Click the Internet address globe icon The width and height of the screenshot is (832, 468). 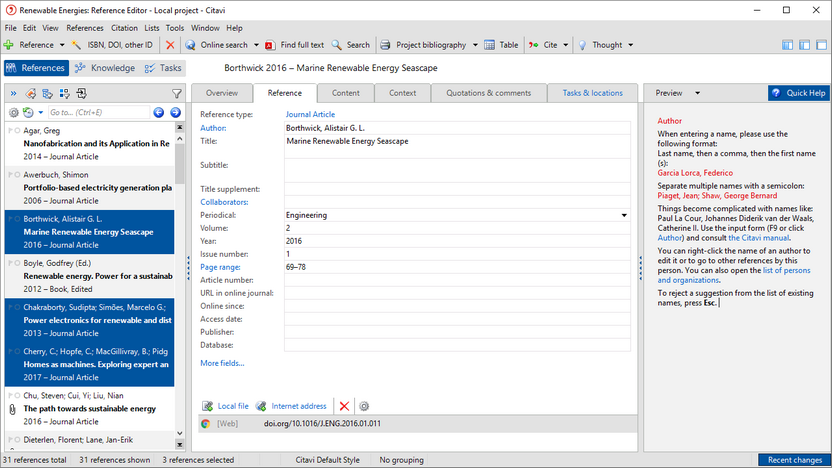pos(261,406)
